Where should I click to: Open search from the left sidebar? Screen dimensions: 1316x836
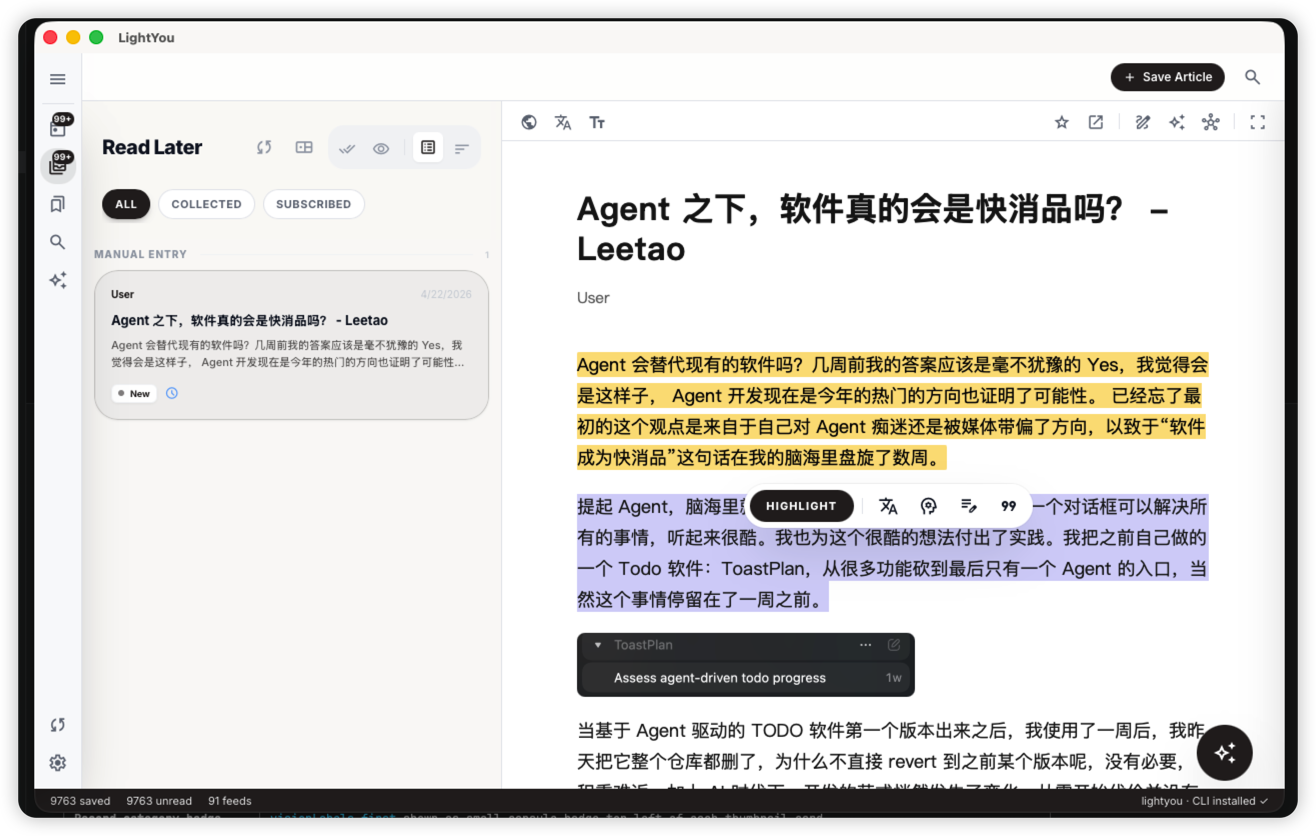58,242
